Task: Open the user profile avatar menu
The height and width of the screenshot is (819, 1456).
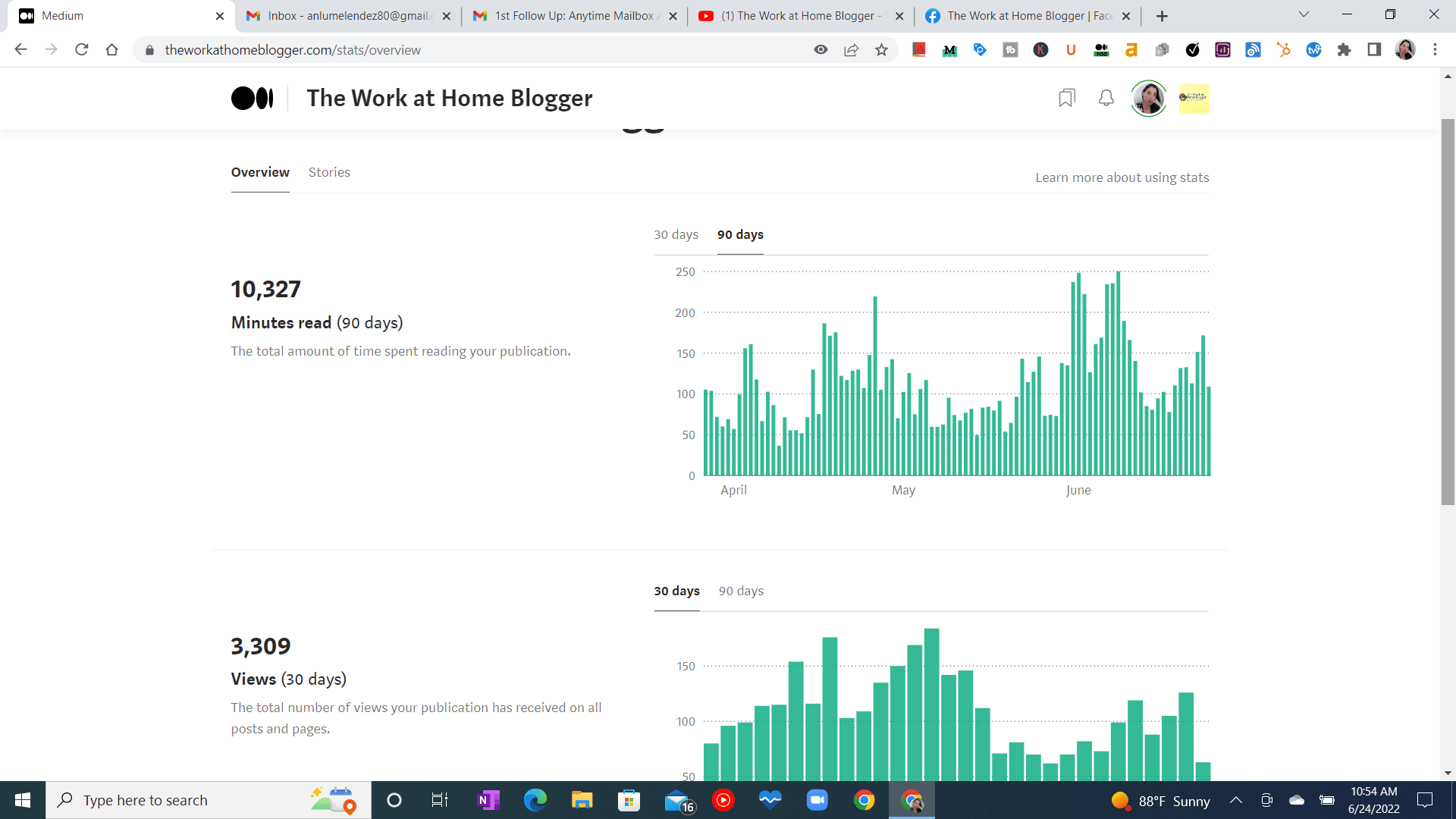Action: click(x=1149, y=98)
